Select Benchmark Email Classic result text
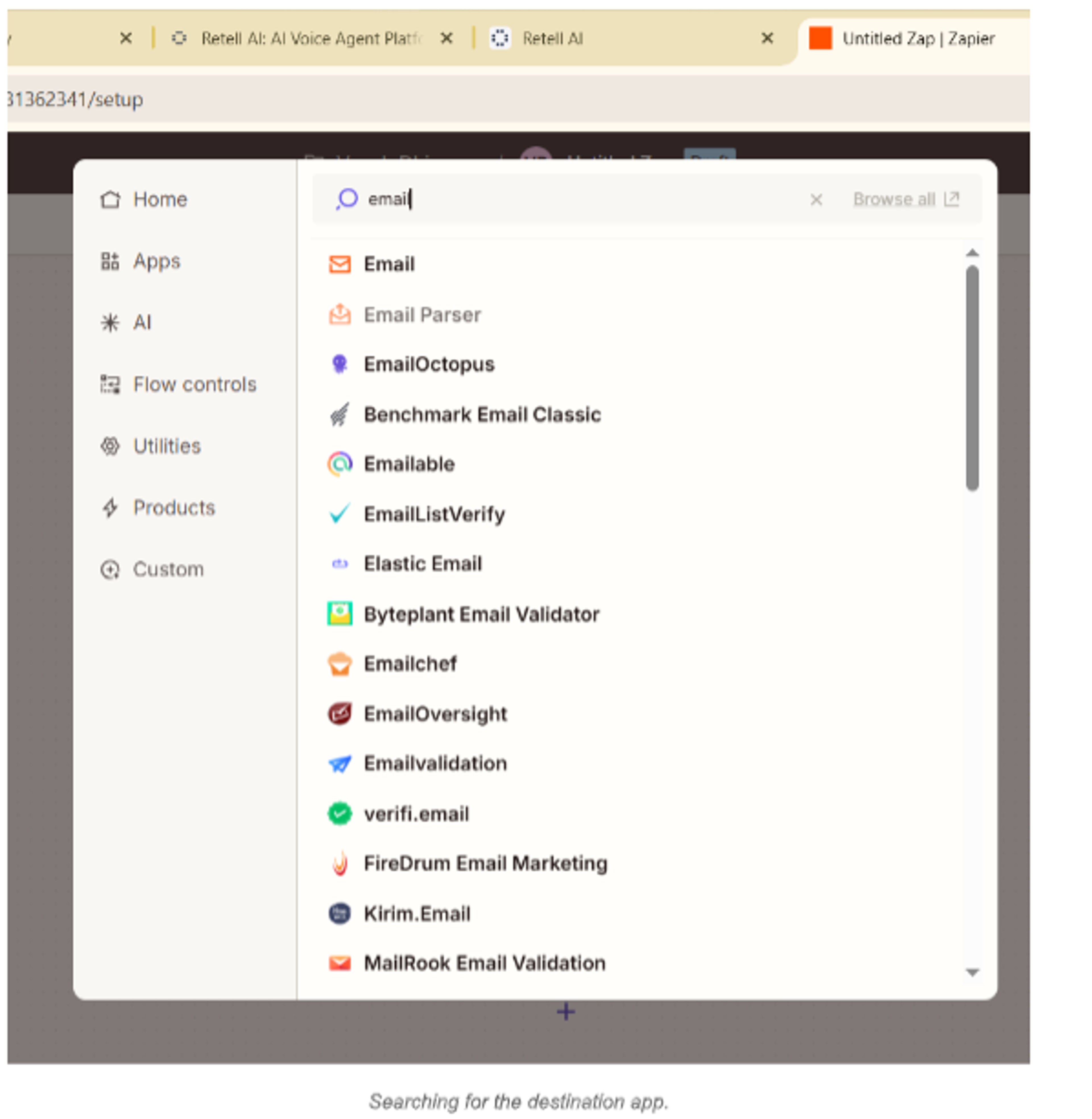The height and width of the screenshot is (1119, 1092). (482, 414)
